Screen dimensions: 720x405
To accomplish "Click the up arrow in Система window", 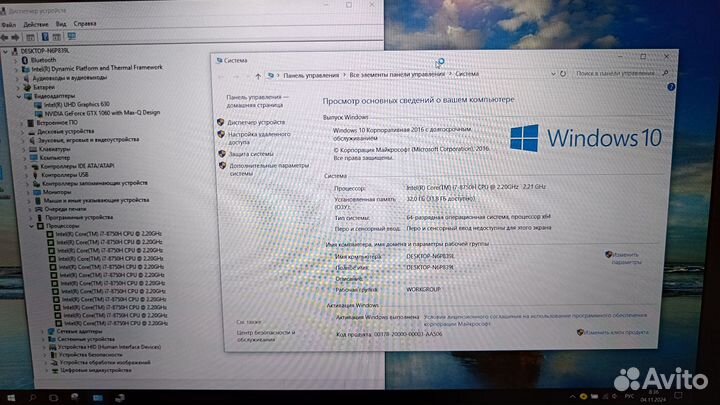I will (x=258, y=76).
